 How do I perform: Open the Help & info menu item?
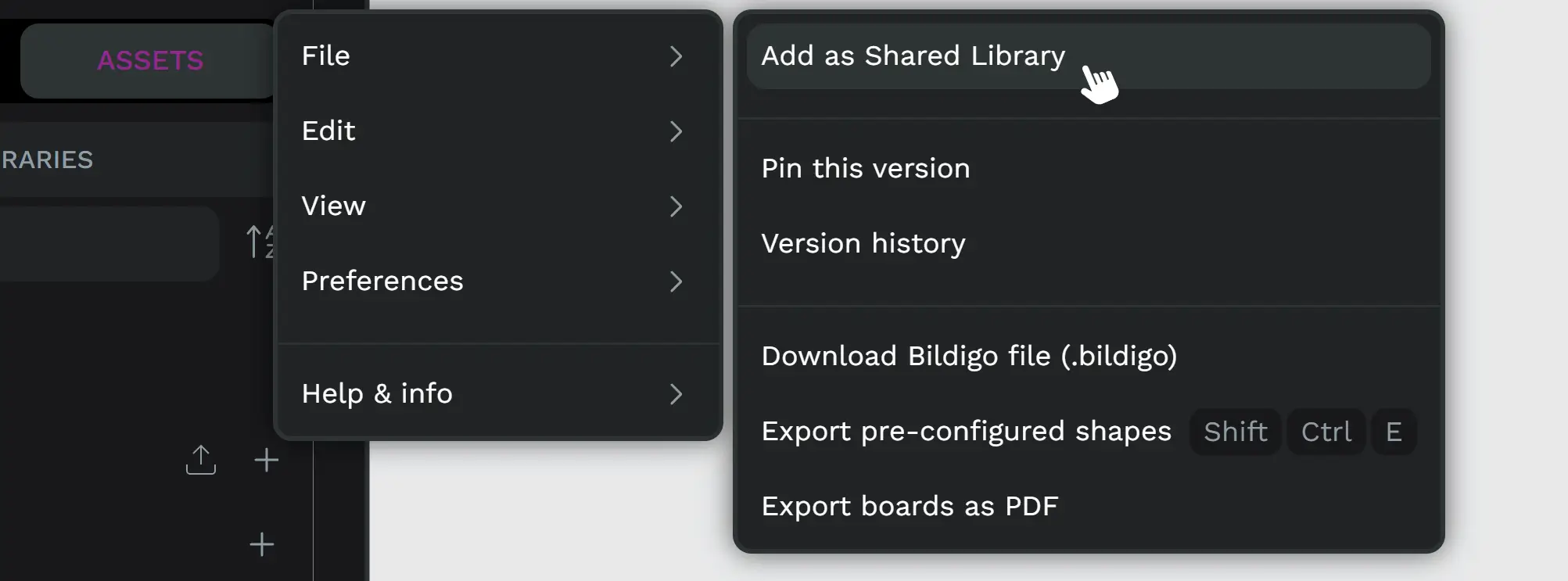pos(377,394)
